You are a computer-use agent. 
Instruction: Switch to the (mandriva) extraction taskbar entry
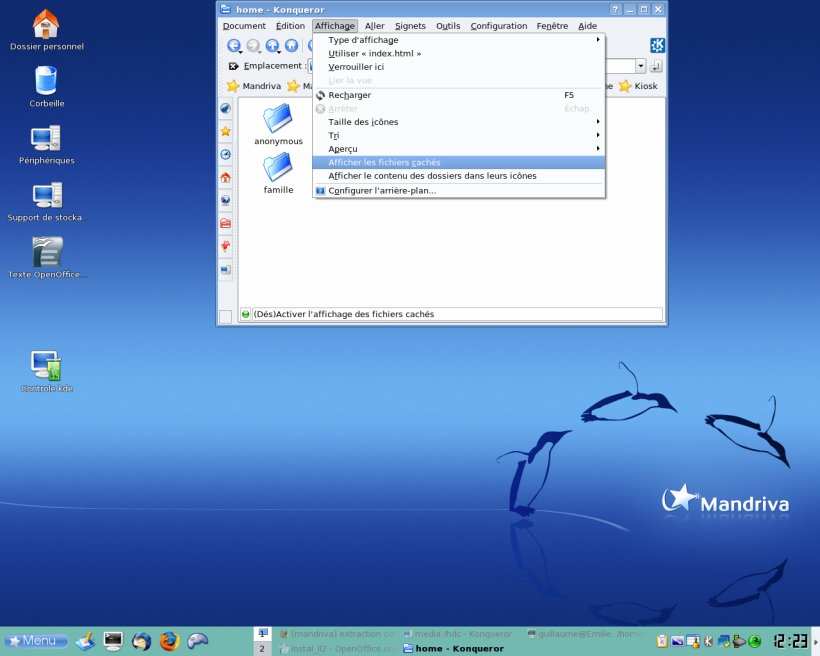tap(336, 634)
